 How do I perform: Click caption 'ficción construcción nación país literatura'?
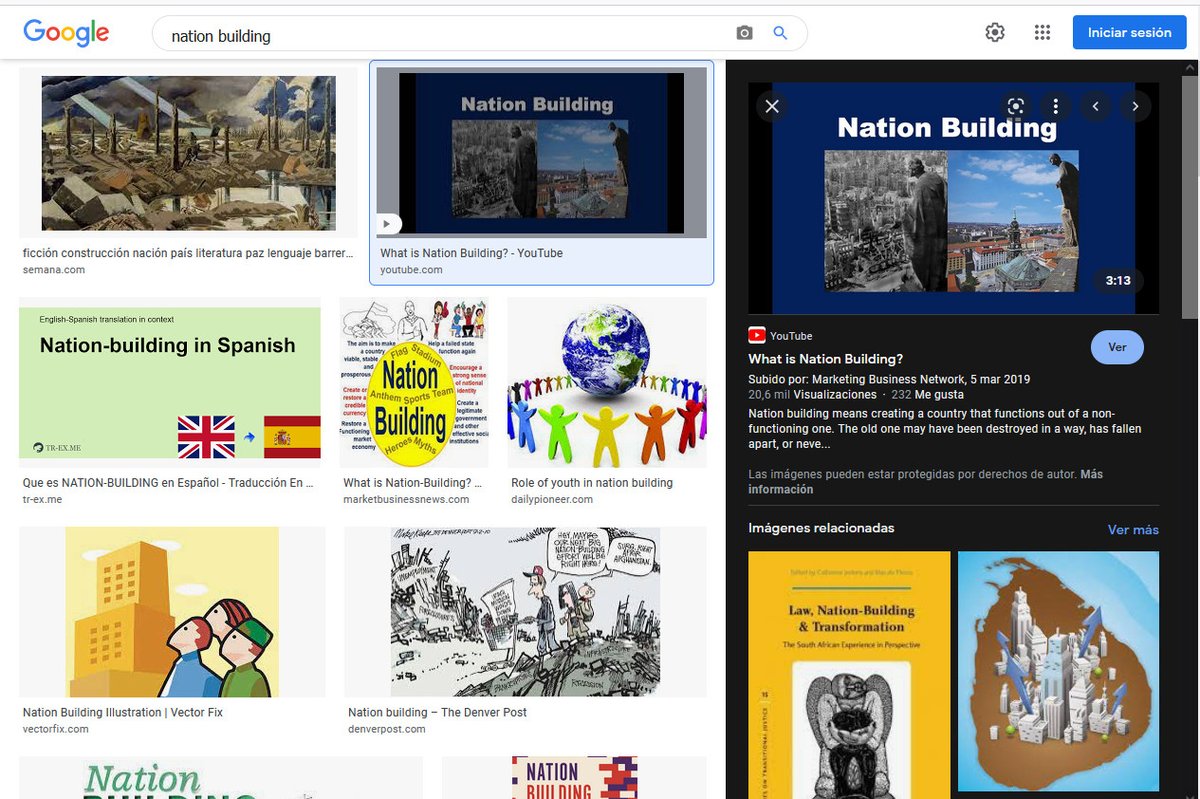pos(188,254)
